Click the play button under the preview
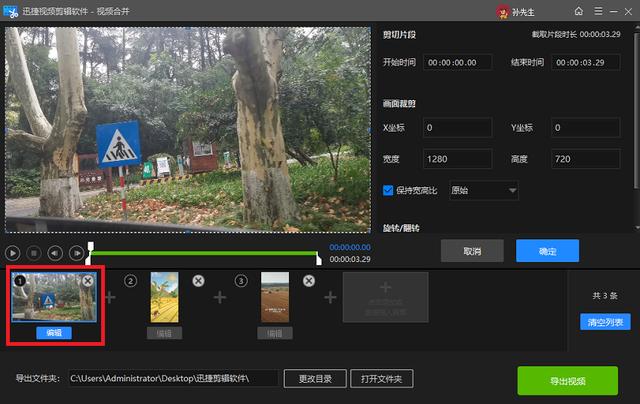Image resolution: width=640 pixels, height=404 pixels. tap(13, 253)
